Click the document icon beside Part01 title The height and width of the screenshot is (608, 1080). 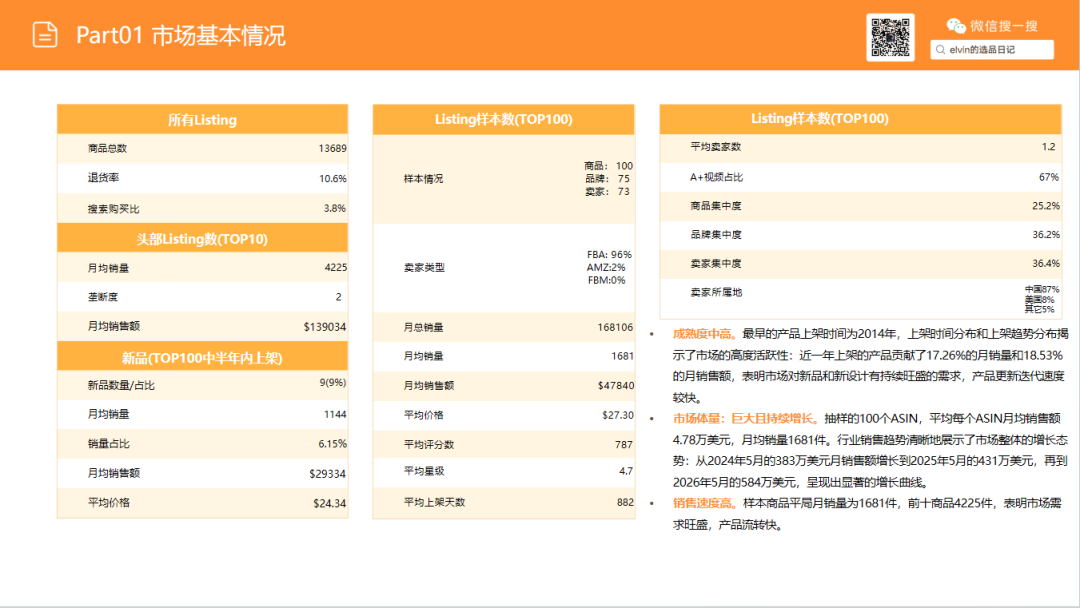(45, 34)
